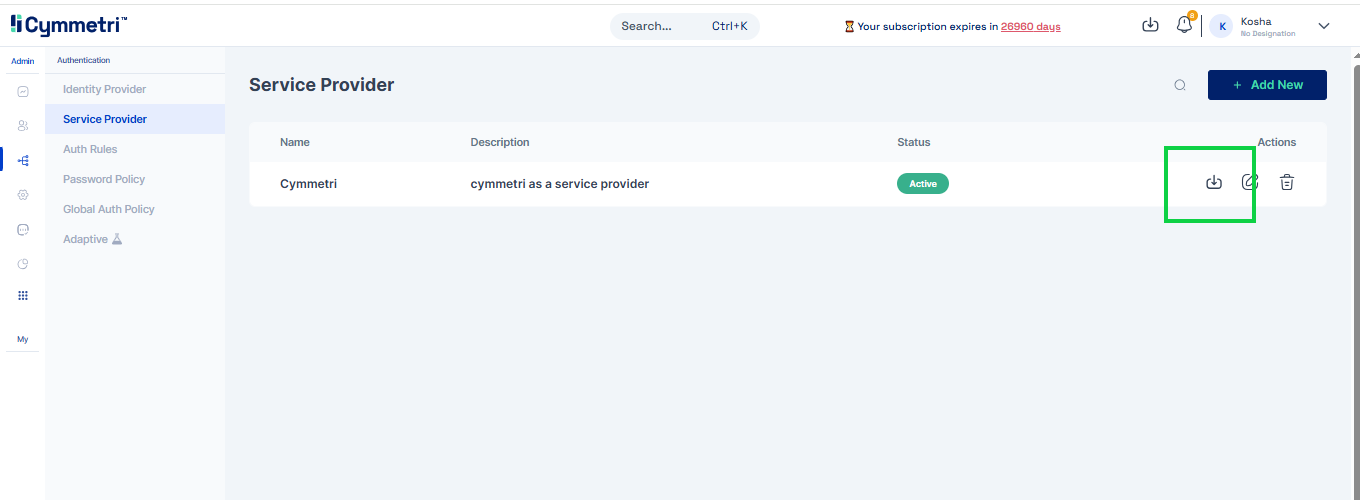
Task: Click the Cymmetri logo
Action: pyautogui.click(x=68, y=25)
